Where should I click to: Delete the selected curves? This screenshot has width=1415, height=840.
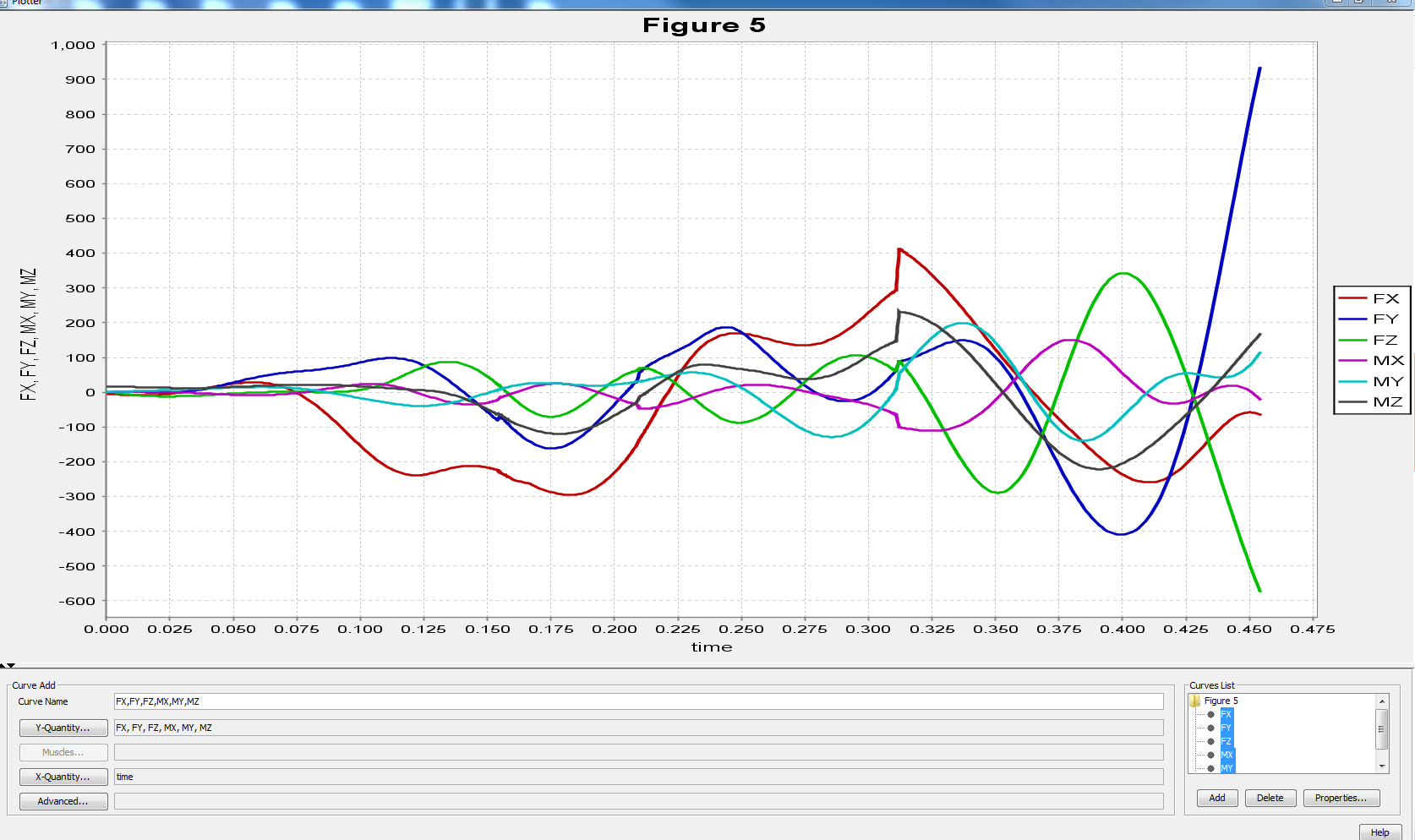point(1270,798)
